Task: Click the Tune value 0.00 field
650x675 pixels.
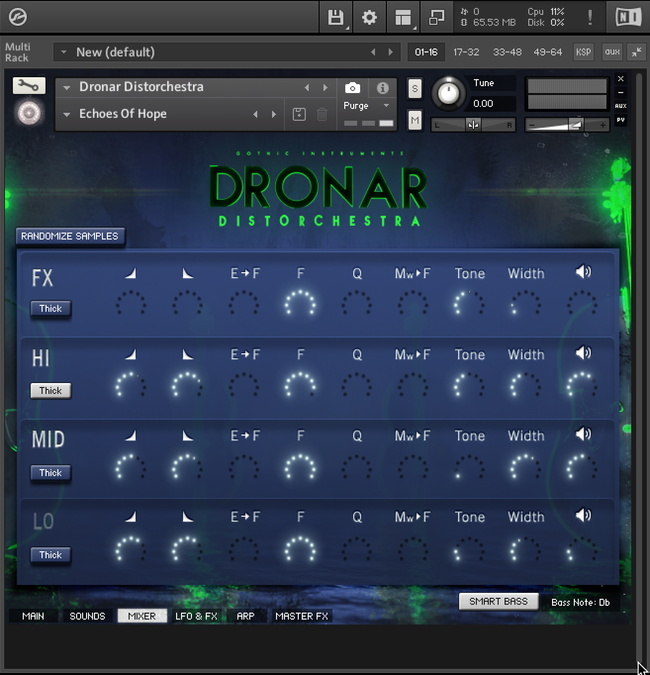Action: coord(493,103)
